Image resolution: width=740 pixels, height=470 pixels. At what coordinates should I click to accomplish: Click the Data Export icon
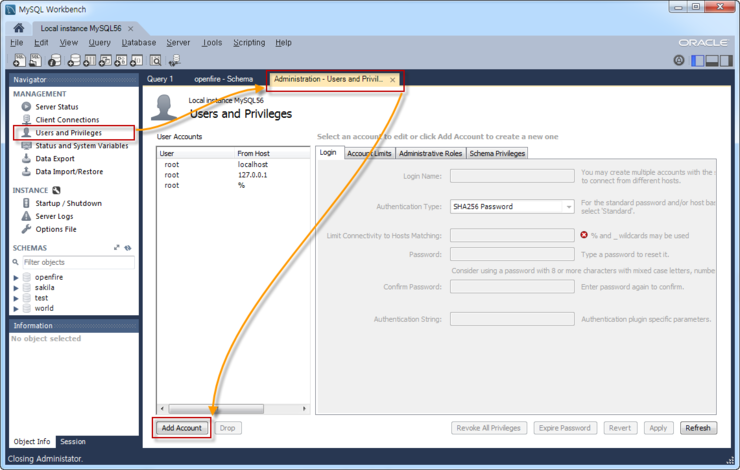tap(26, 159)
